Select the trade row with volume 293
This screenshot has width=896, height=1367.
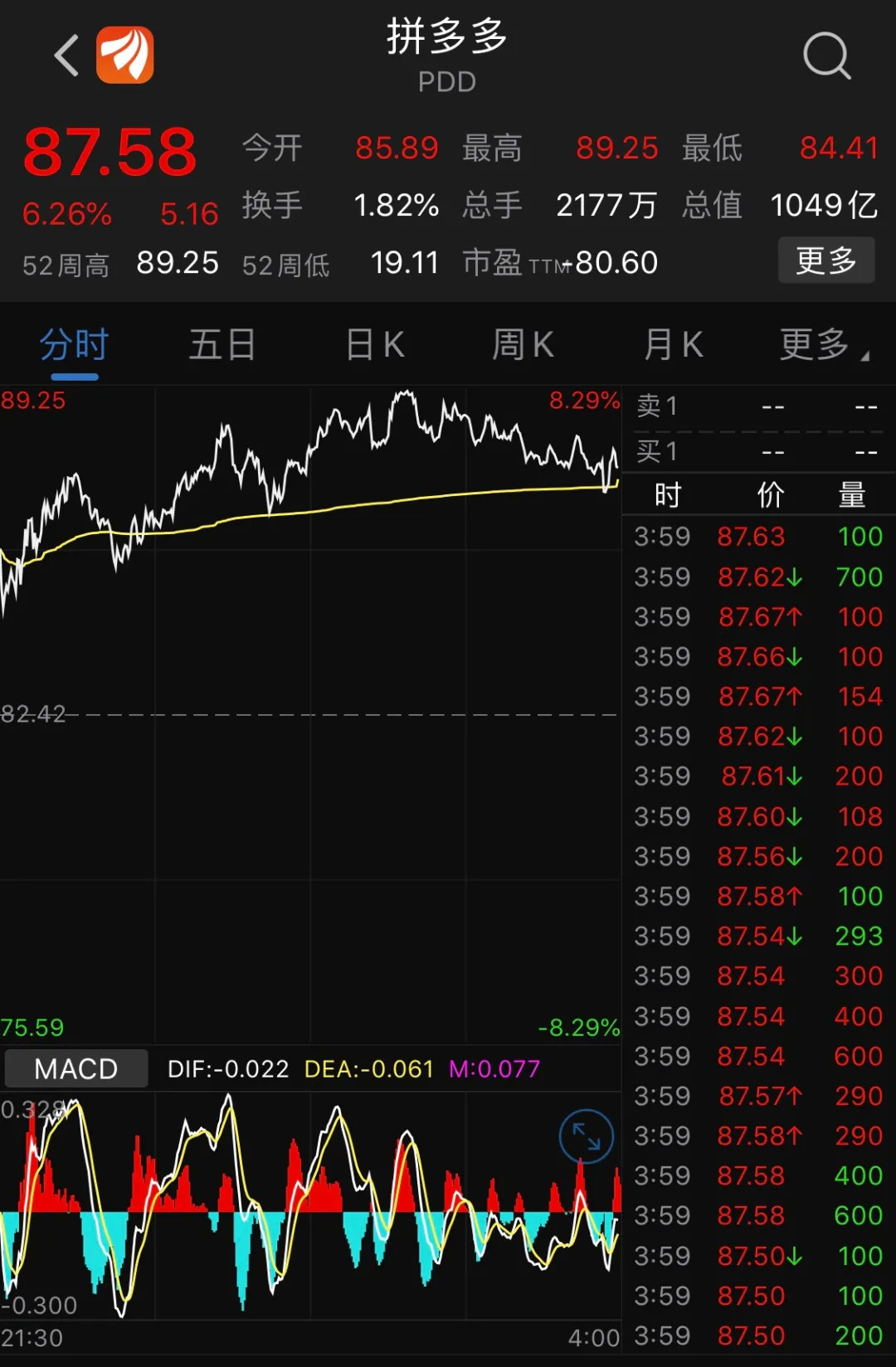pos(758,936)
